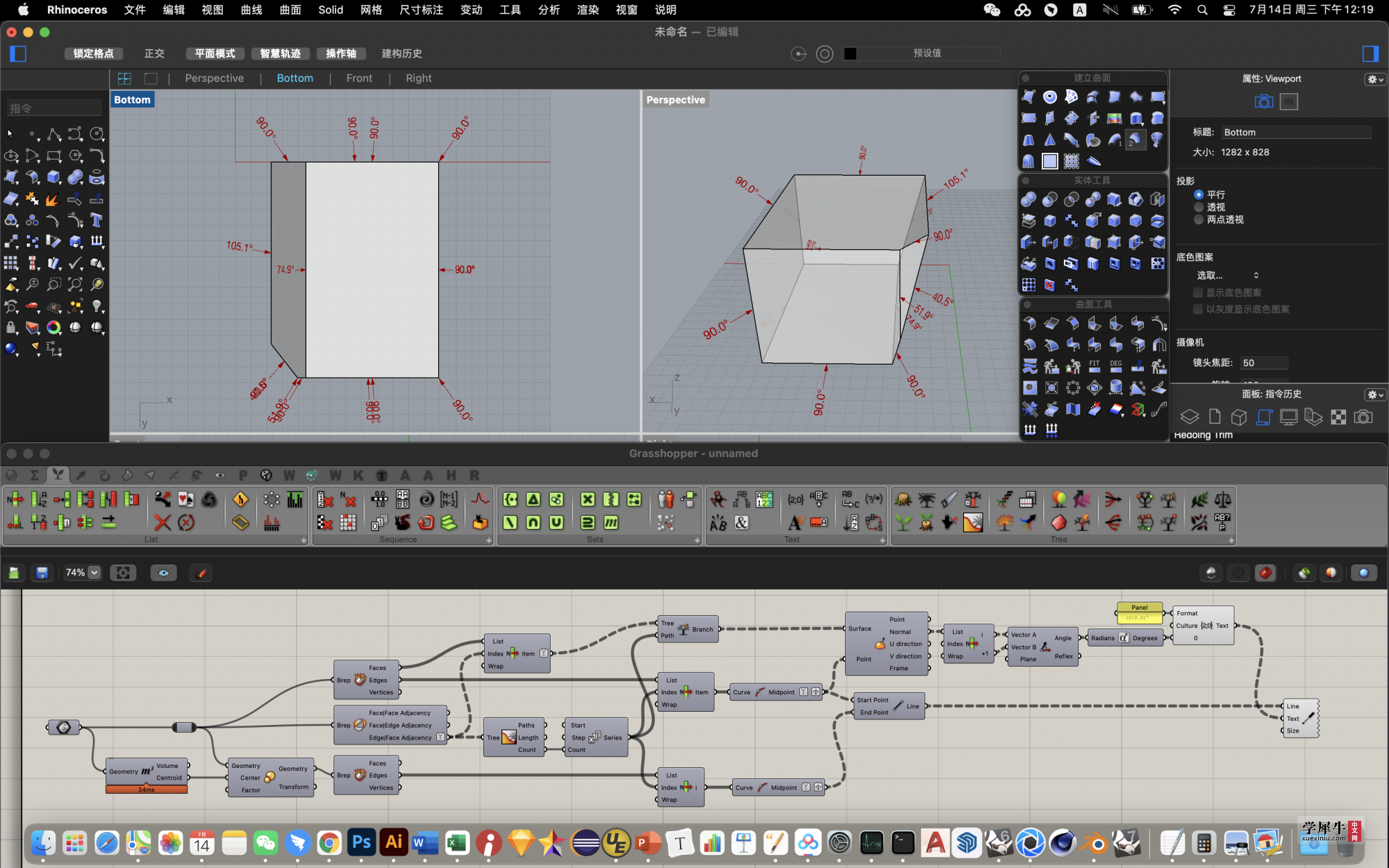Toggle 正交 ortho mode
The height and width of the screenshot is (868, 1389).
[154, 53]
